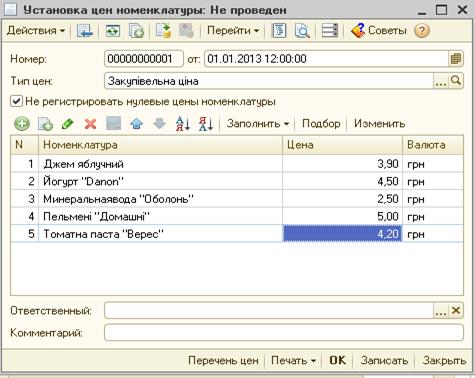
Task: Click the Подбор button
Action: click(321, 124)
